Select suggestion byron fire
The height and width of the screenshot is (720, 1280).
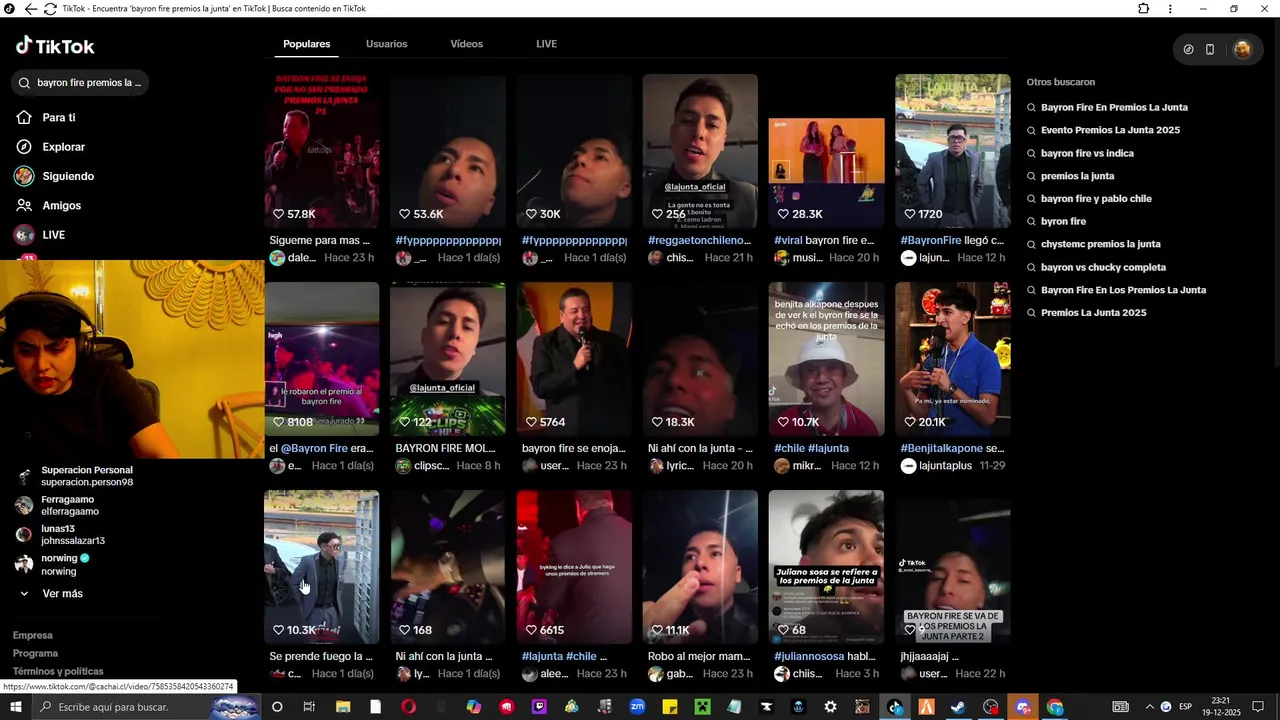1063,221
